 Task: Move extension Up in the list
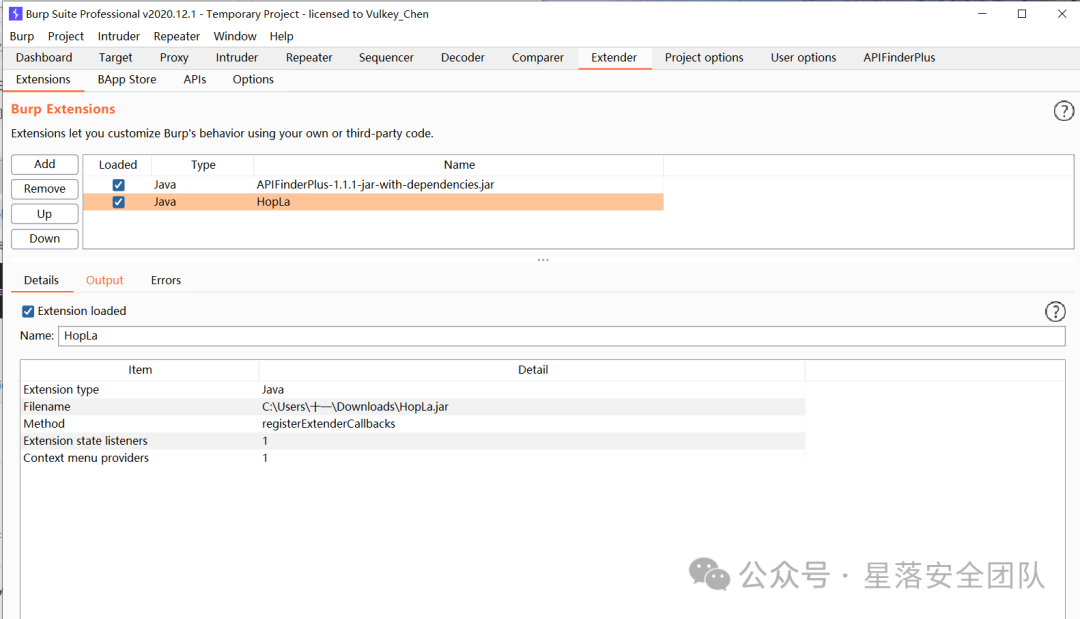click(45, 214)
